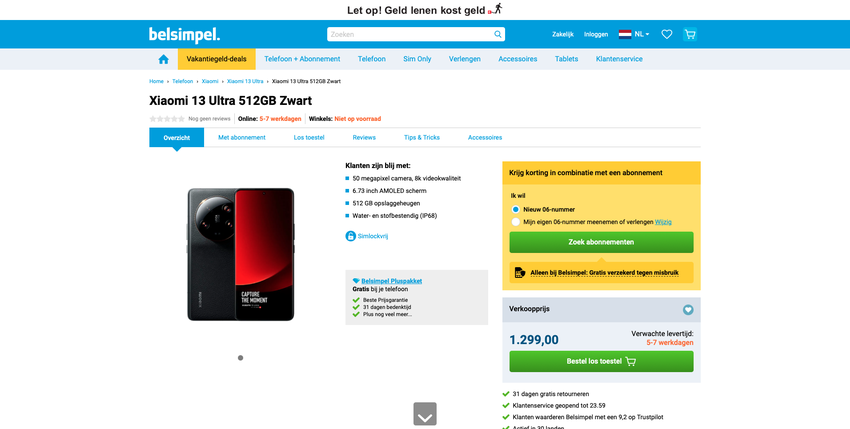Switch to the Reviews tab
This screenshot has width=850, height=429.
[x=364, y=138]
